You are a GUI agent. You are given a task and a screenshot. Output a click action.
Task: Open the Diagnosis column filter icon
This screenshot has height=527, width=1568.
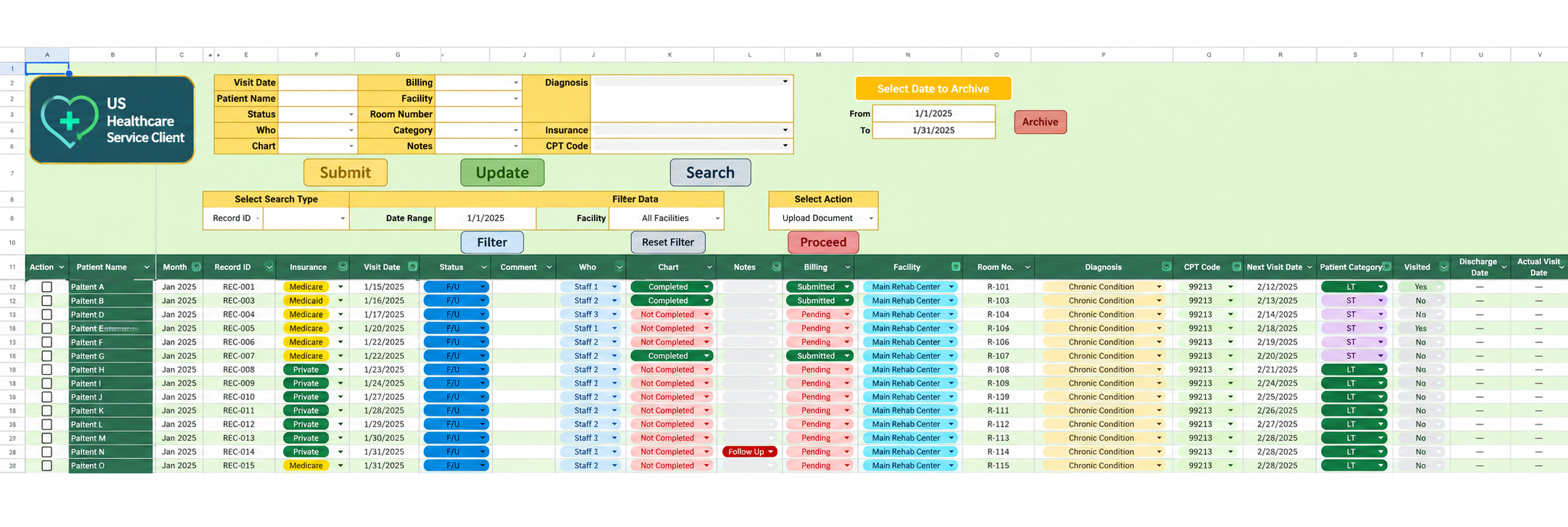pyautogui.click(x=1166, y=267)
